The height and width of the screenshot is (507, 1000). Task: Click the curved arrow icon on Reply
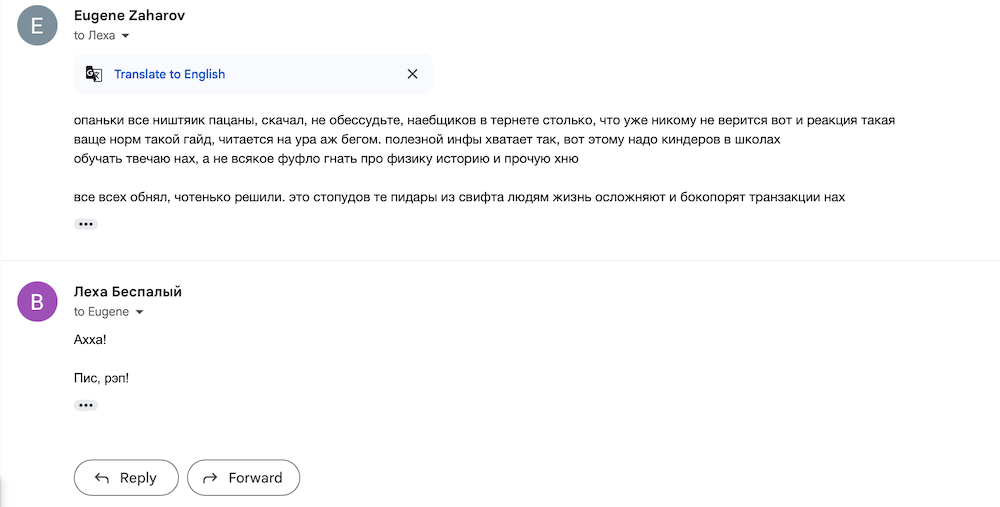(101, 478)
